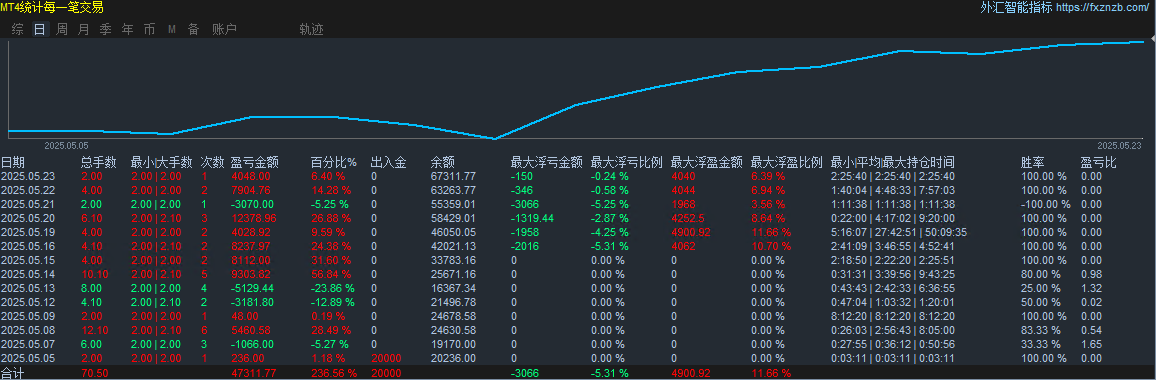Click the 最小|平均|最大持仓时间 column header
Screen dimensions: 1156x380
893,162
